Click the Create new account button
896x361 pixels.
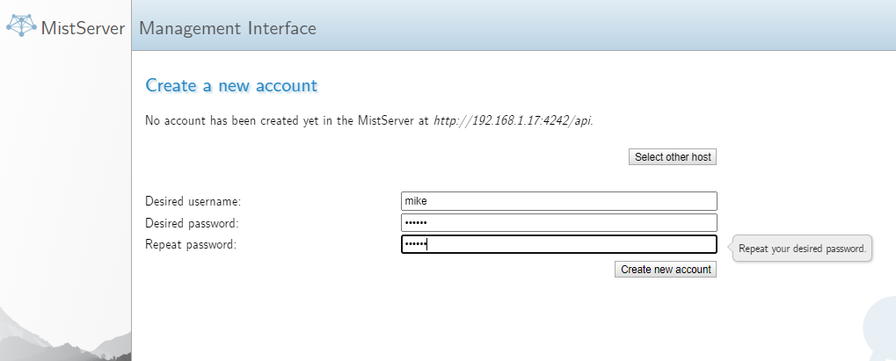click(x=666, y=269)
